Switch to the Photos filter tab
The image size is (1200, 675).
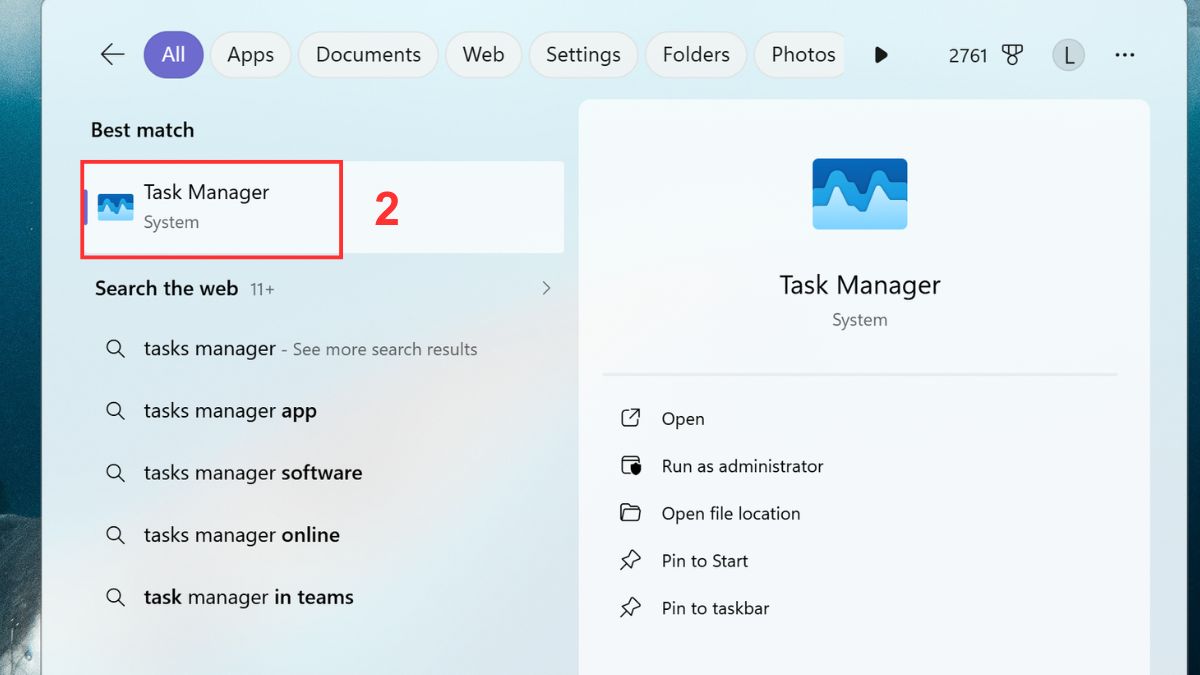coord(800,55)
